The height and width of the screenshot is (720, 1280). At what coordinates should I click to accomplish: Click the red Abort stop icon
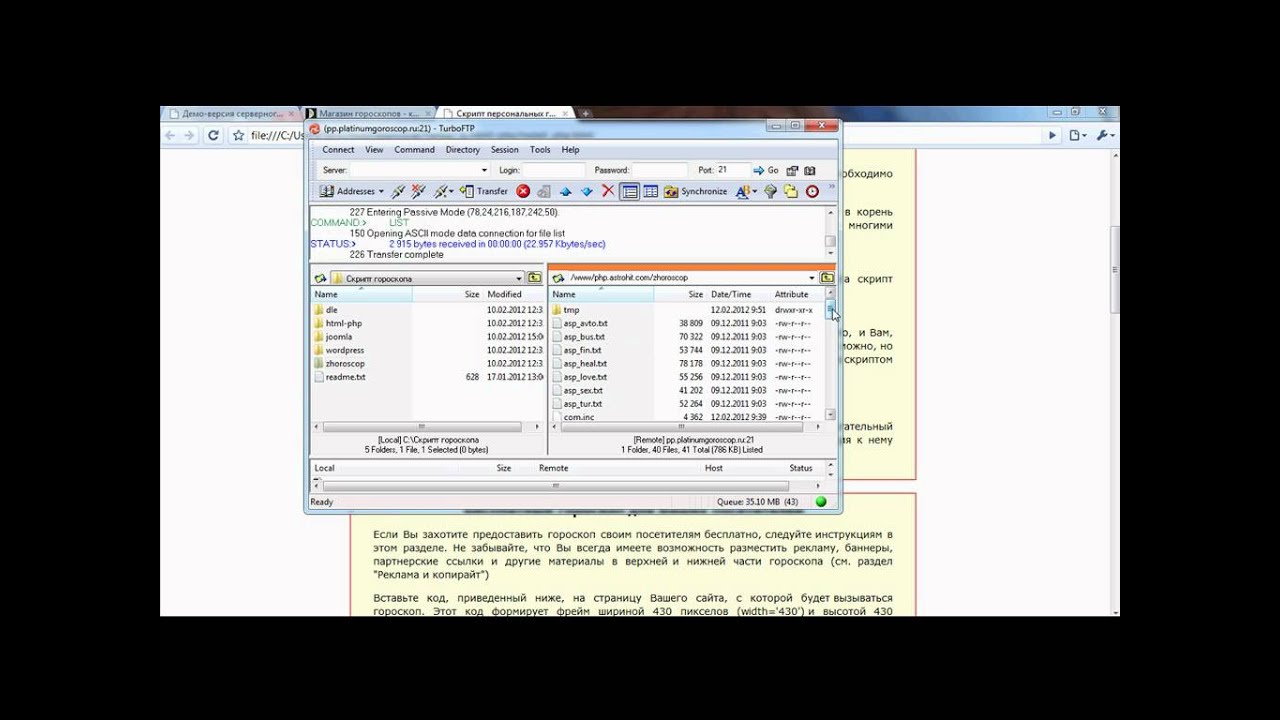(523, 191)
